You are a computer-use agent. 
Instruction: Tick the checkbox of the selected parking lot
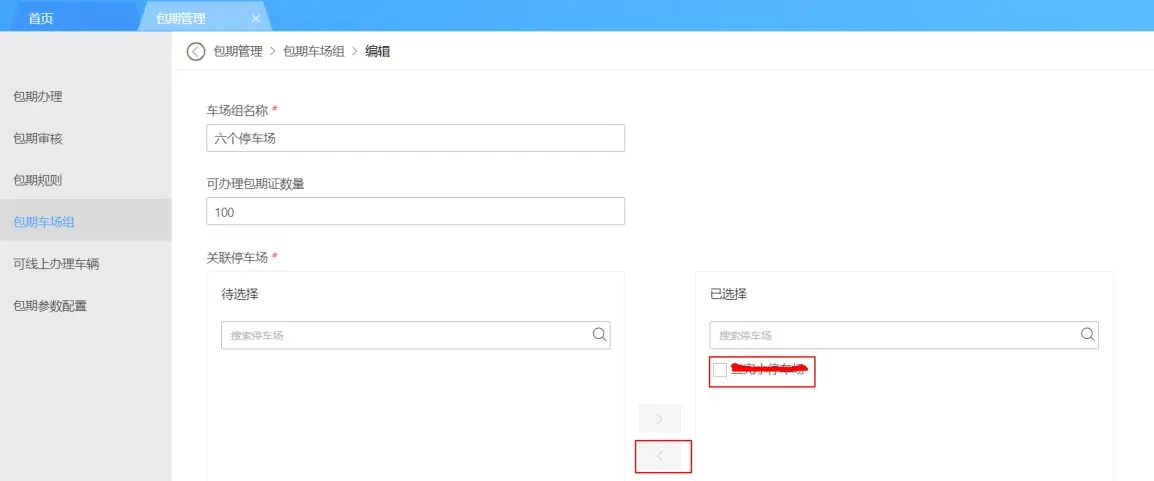click(720, 370)
